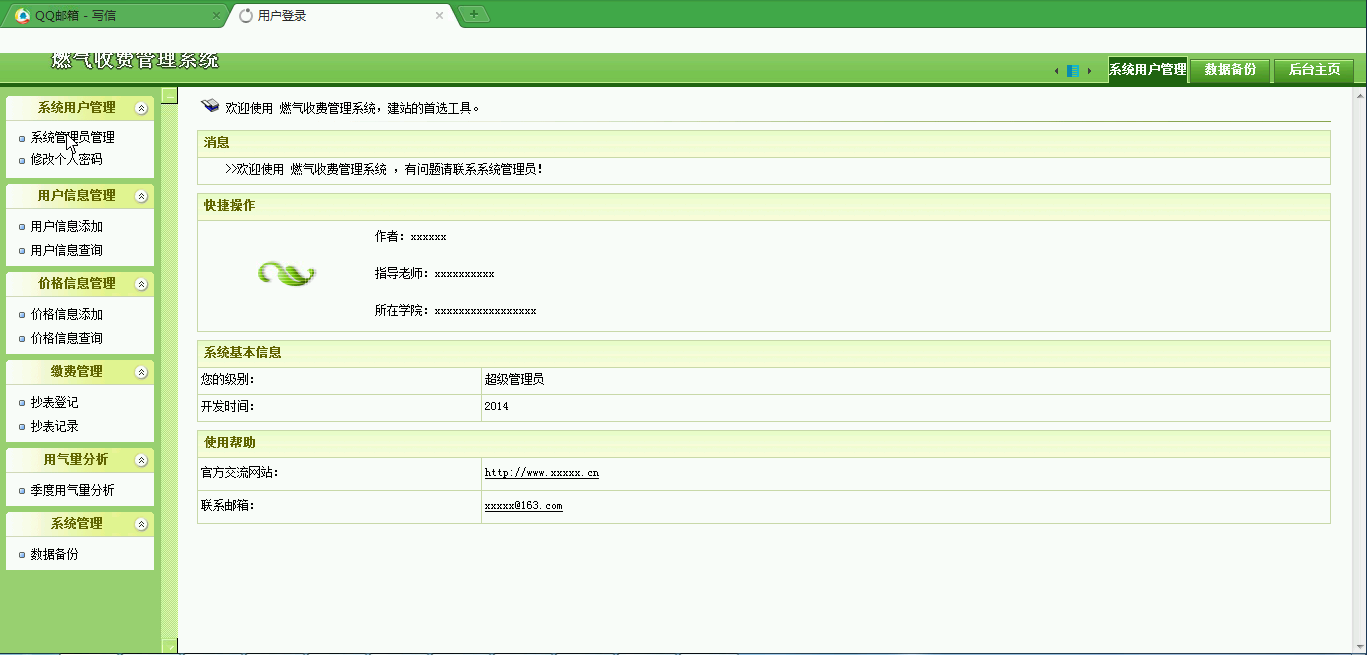Collapse the 价格信息管理 sidebar section
The width and height of the screenshot is (1367, 655).
coord(141,284)
